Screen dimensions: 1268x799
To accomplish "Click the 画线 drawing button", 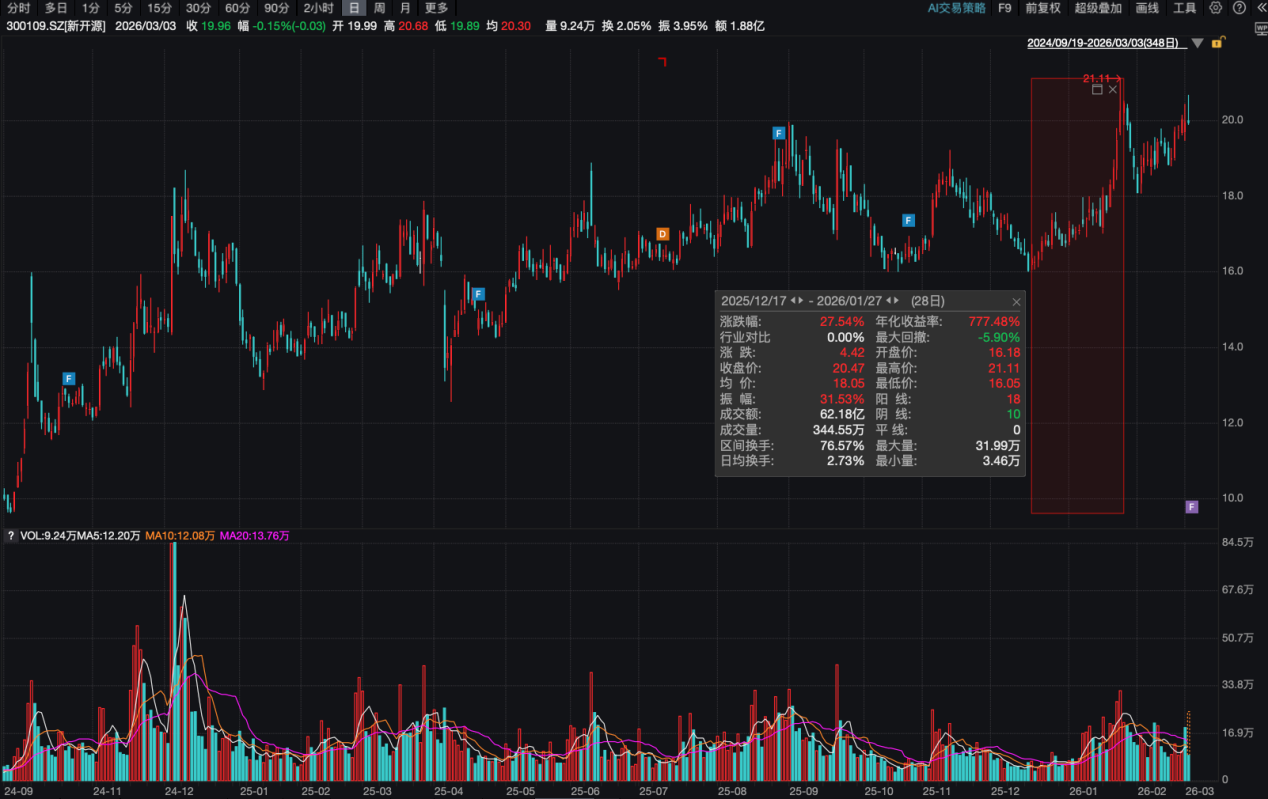I will (1147, 8).
